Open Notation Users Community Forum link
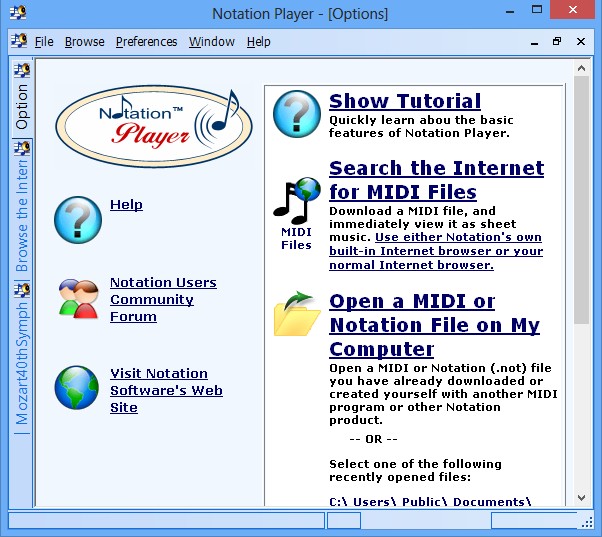This screenshot has height=537, width=602. pos(163,299)
